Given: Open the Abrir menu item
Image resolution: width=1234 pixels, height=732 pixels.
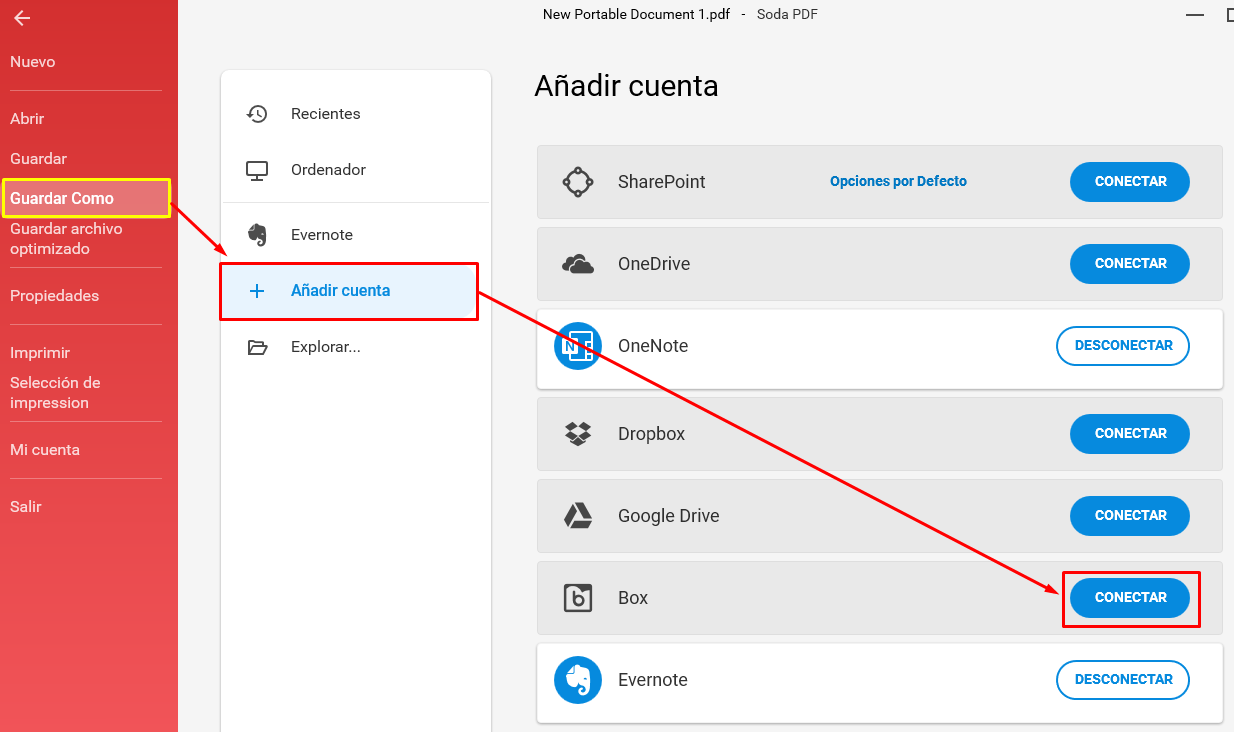Looking at the screenshot, I should pos(27,119).
